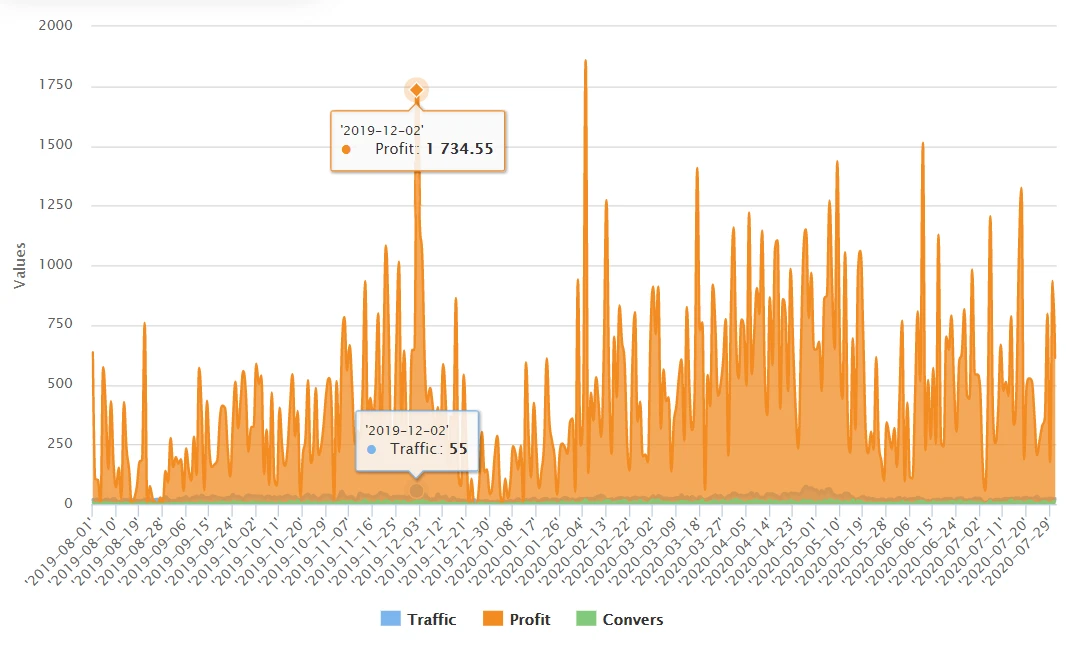Click the Traffic point marker under tooltip
The image size is (1088, 656).
(416, 491)
